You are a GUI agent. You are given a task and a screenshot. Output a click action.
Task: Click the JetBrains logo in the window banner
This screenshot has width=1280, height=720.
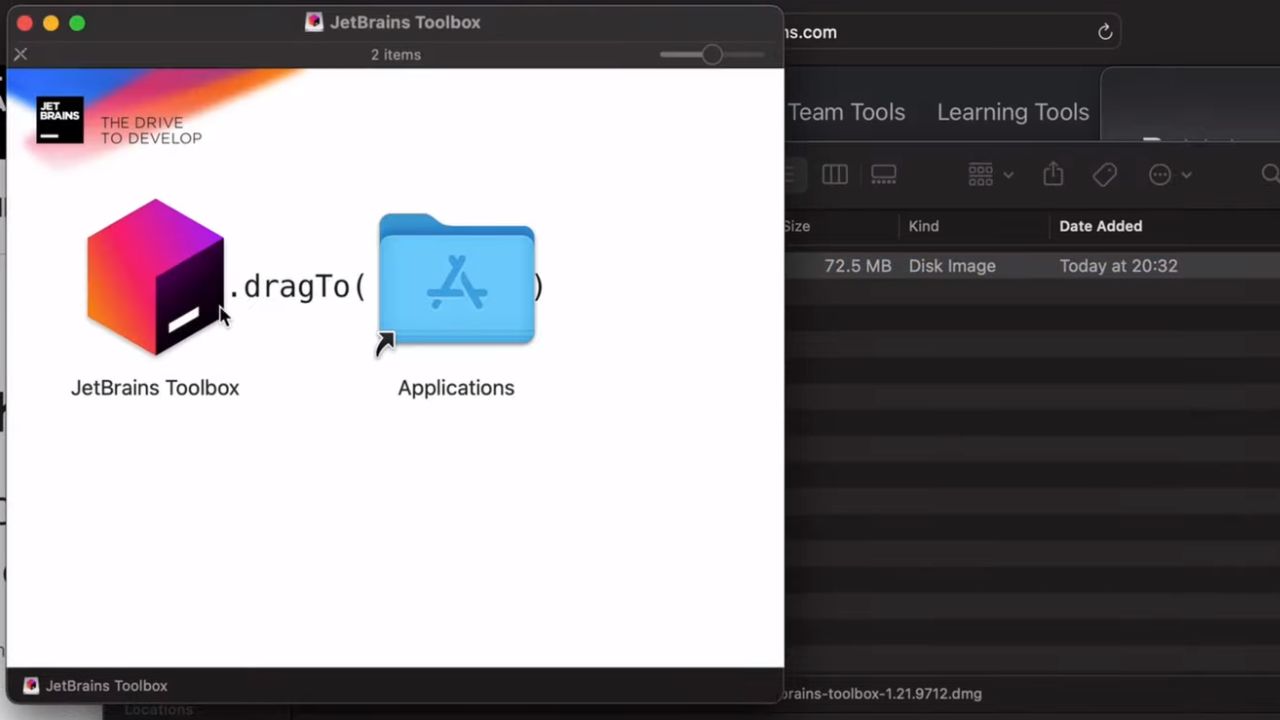[x=60, y=120]
